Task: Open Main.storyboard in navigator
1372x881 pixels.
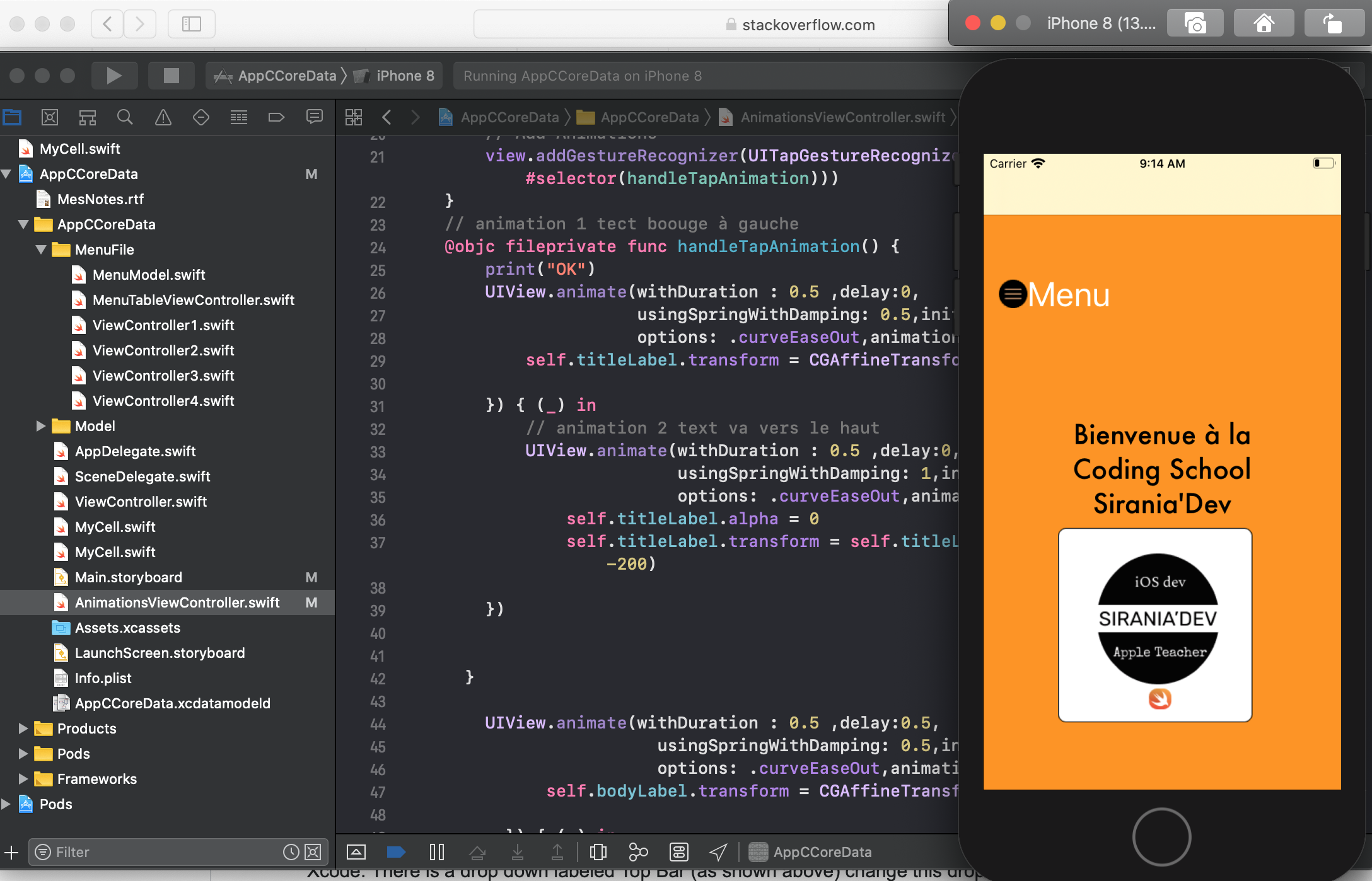Action: (x=128, y=577)
